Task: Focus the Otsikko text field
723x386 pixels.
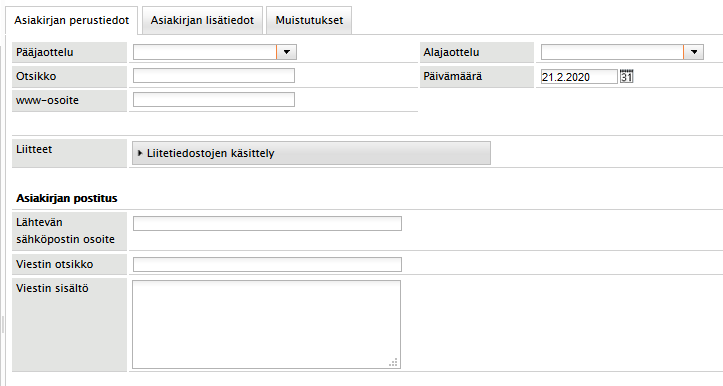Action: click(214, 76)
